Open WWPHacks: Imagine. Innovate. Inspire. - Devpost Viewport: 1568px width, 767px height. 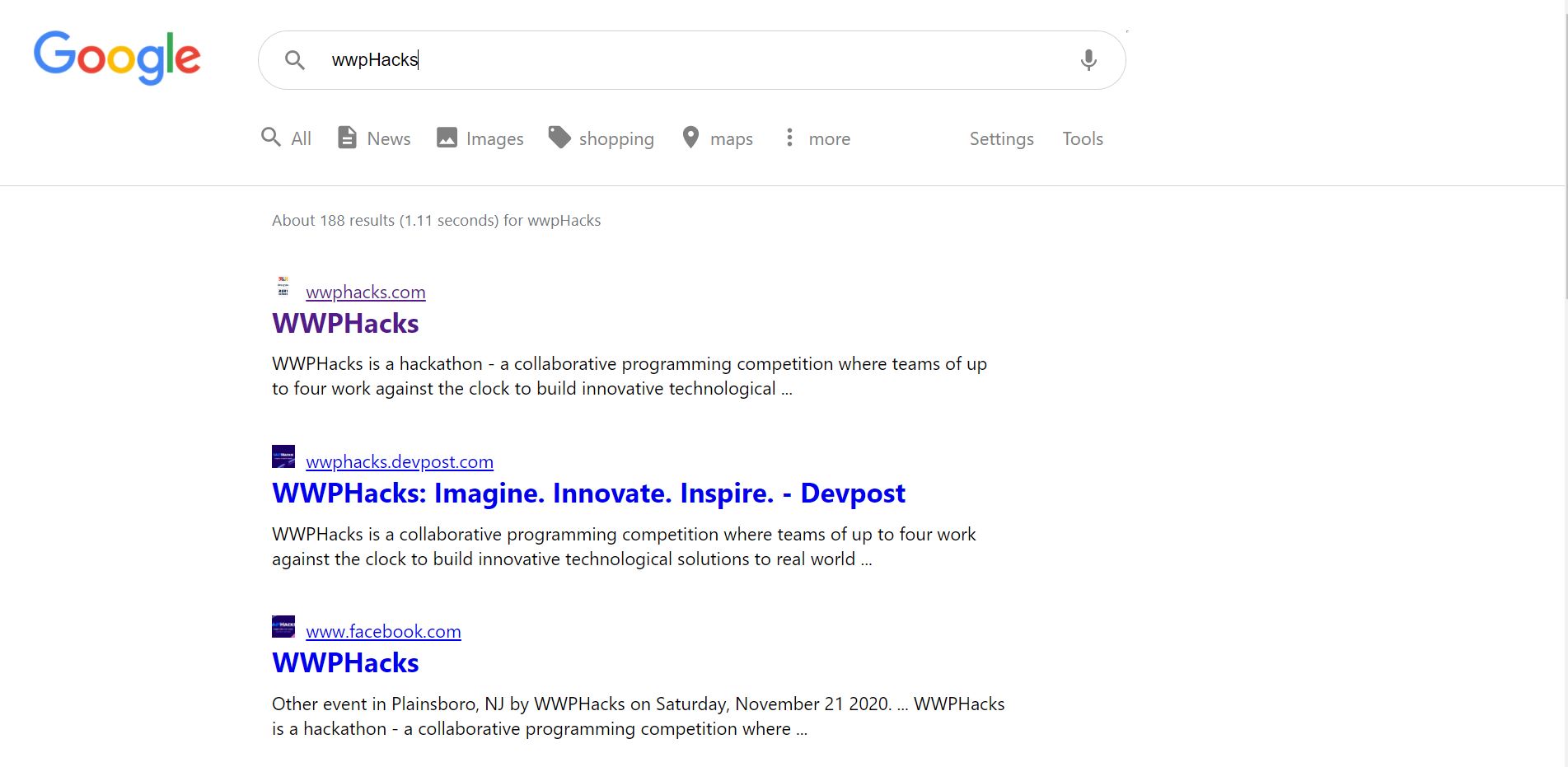coord(588,493)
